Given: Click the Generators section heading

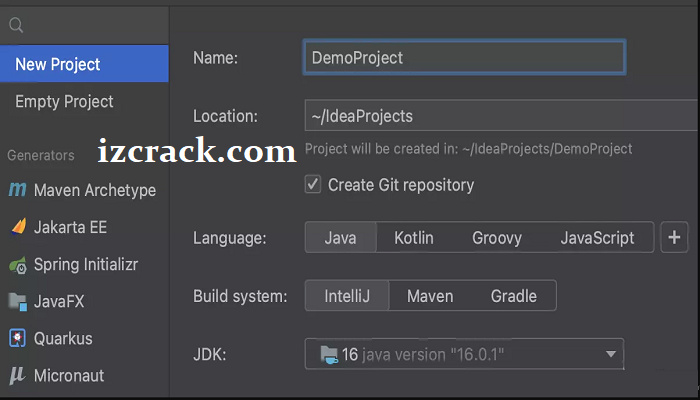Looking at the screenshot, I should 41,155.
